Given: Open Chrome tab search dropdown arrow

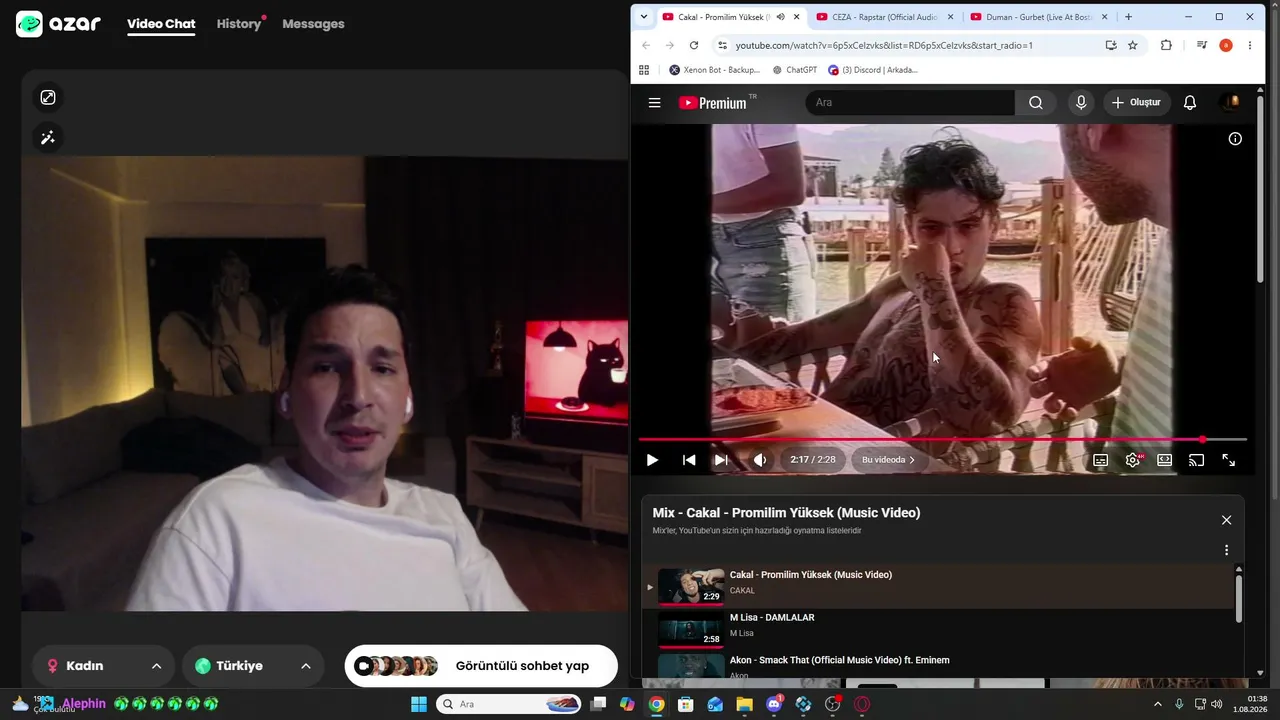Looking at the screenshot, I should tap(644, 17).
